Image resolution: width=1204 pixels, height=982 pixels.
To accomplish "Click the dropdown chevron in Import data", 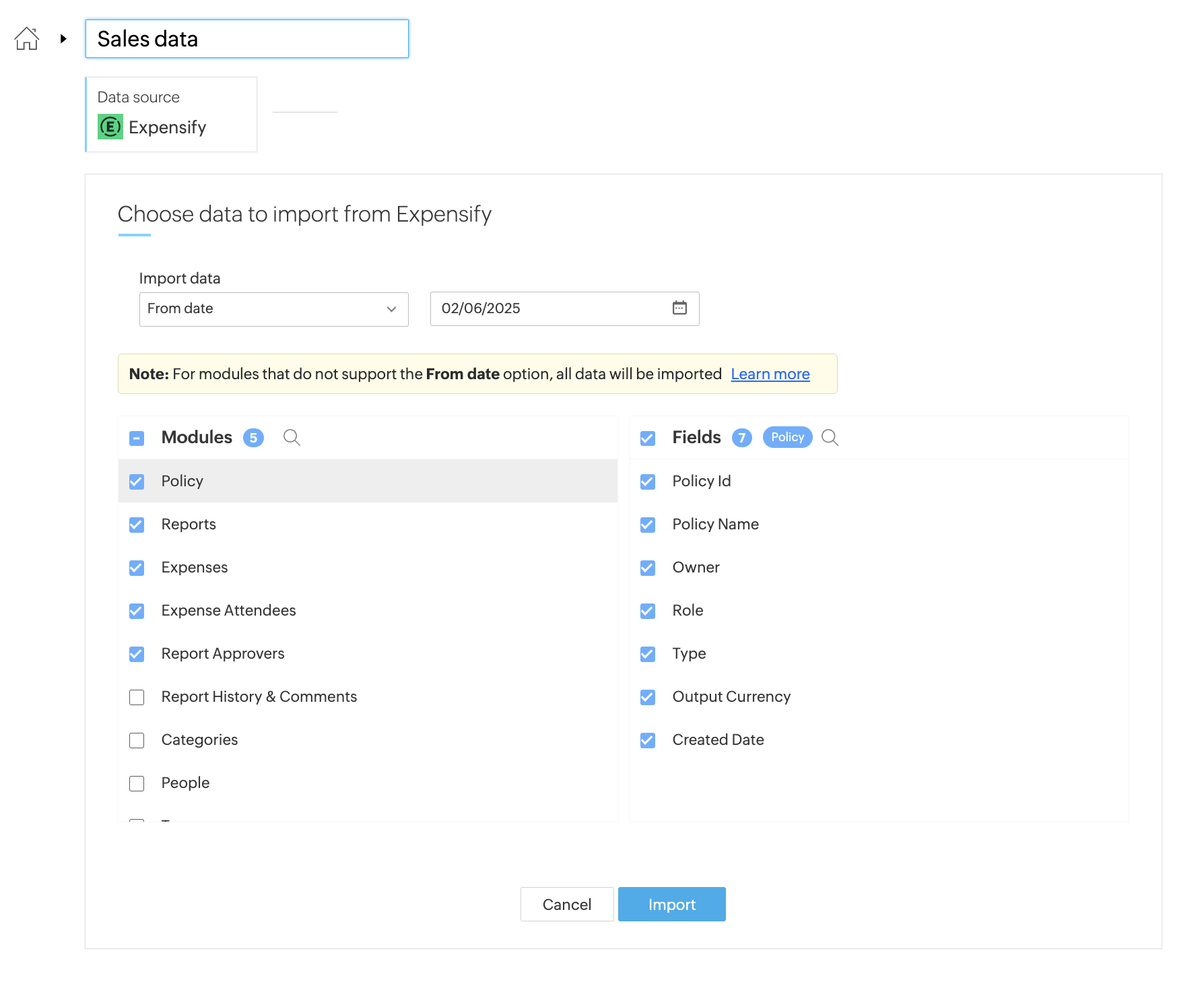I will point(391,309).
